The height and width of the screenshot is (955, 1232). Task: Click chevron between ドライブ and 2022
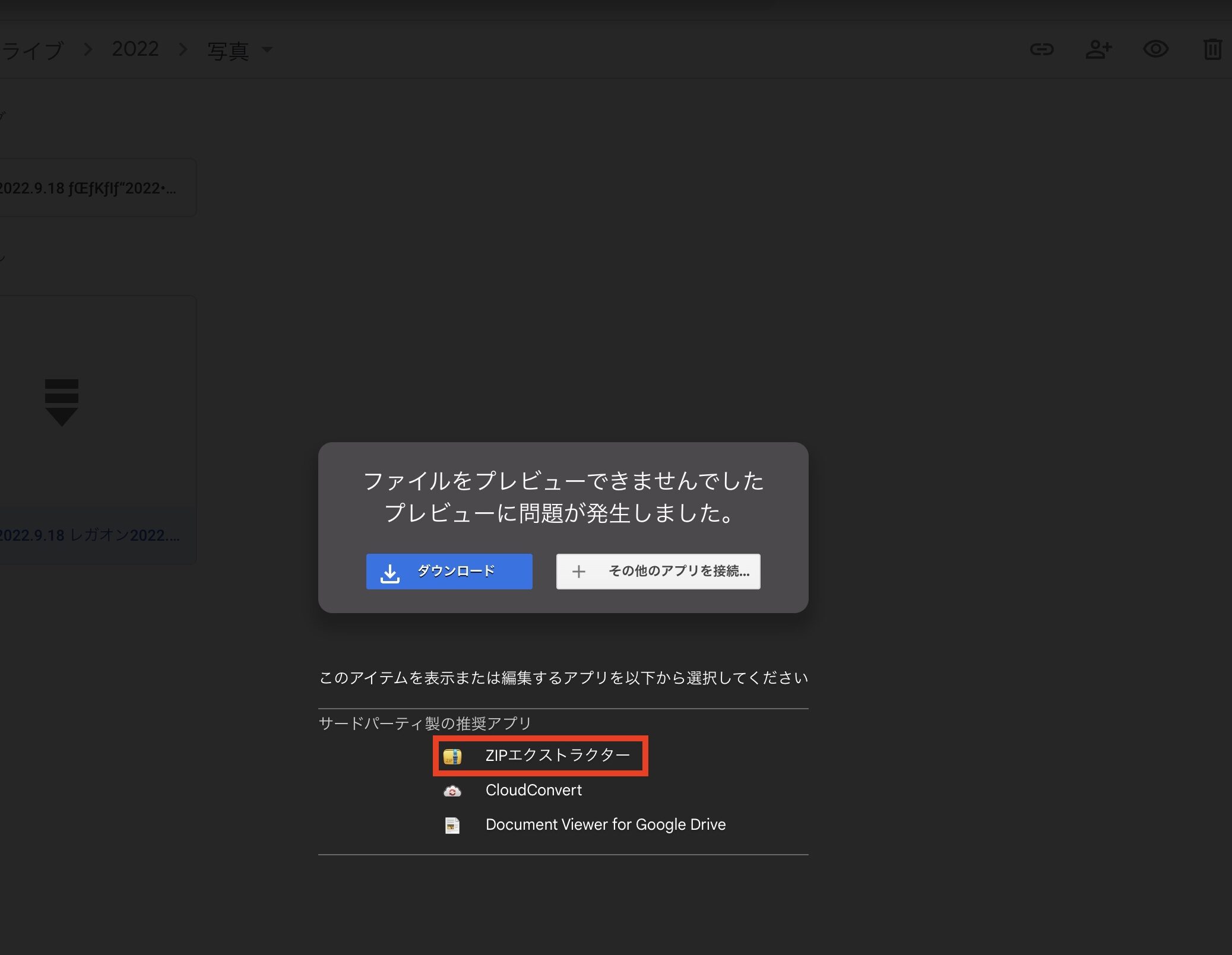coord(88,50)
